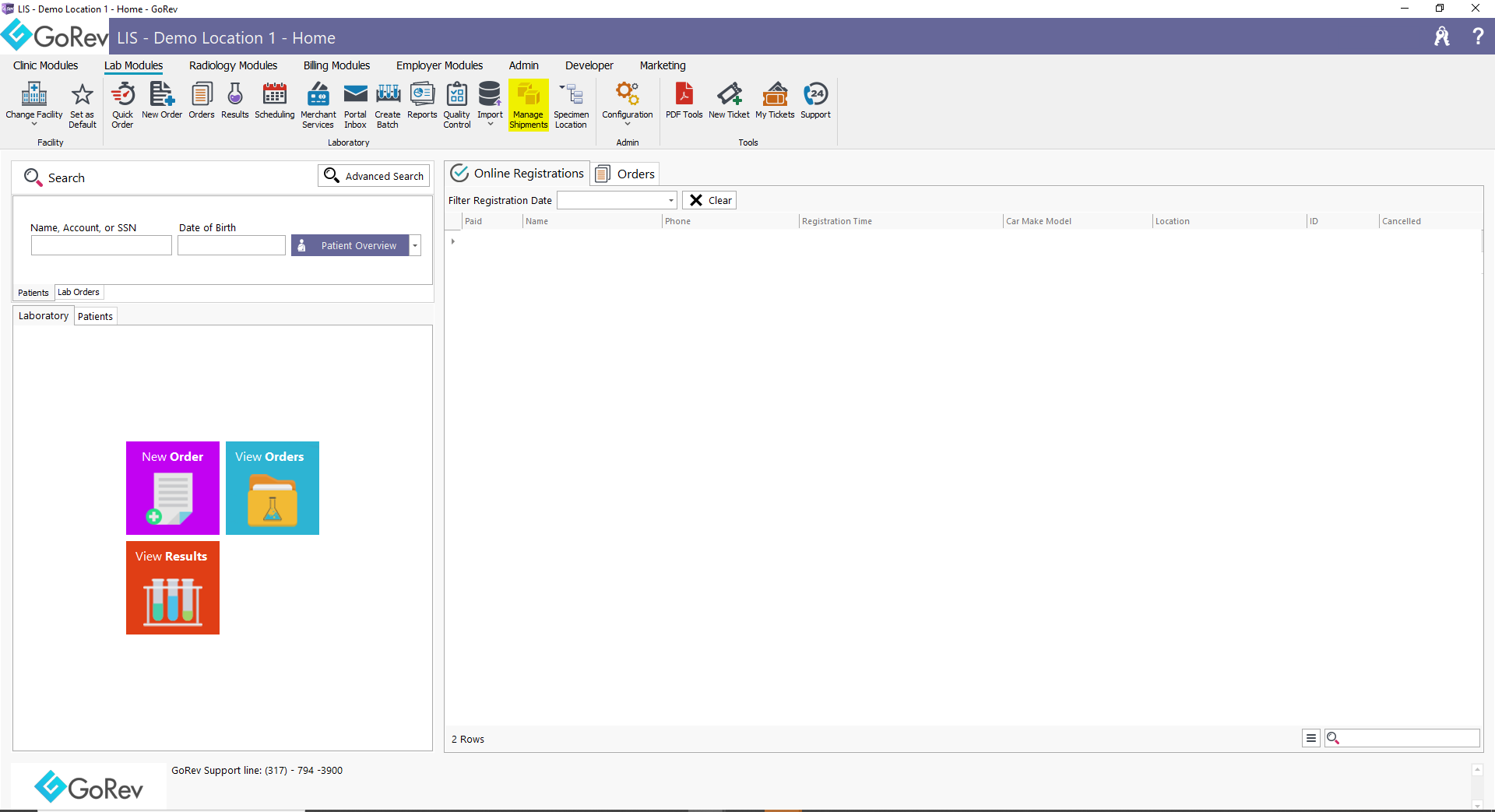Select the Lab Modules ribbon tab
1495x812 pixels.
[134, 65]
